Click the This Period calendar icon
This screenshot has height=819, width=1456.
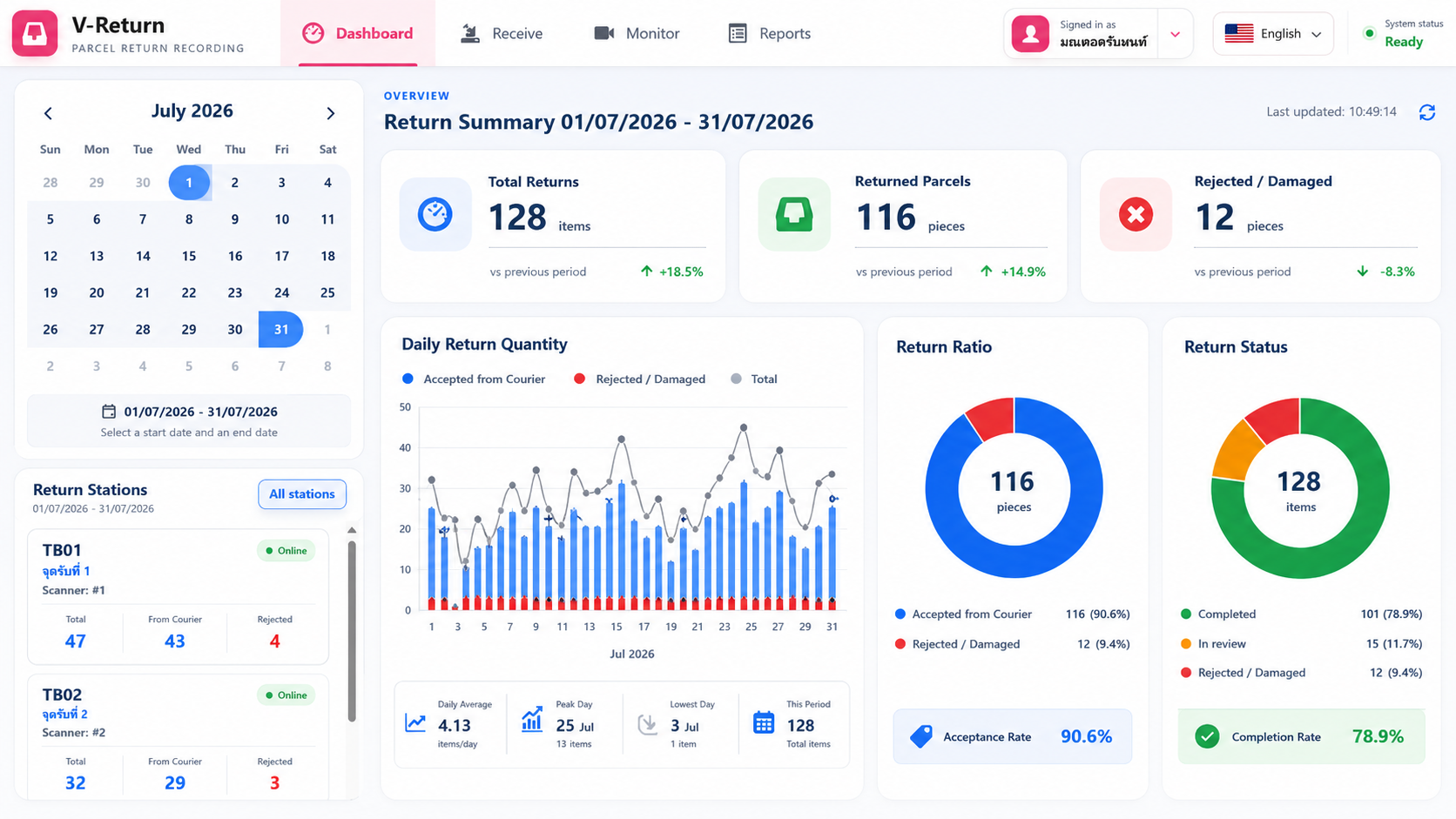click(x=764, y=722)
